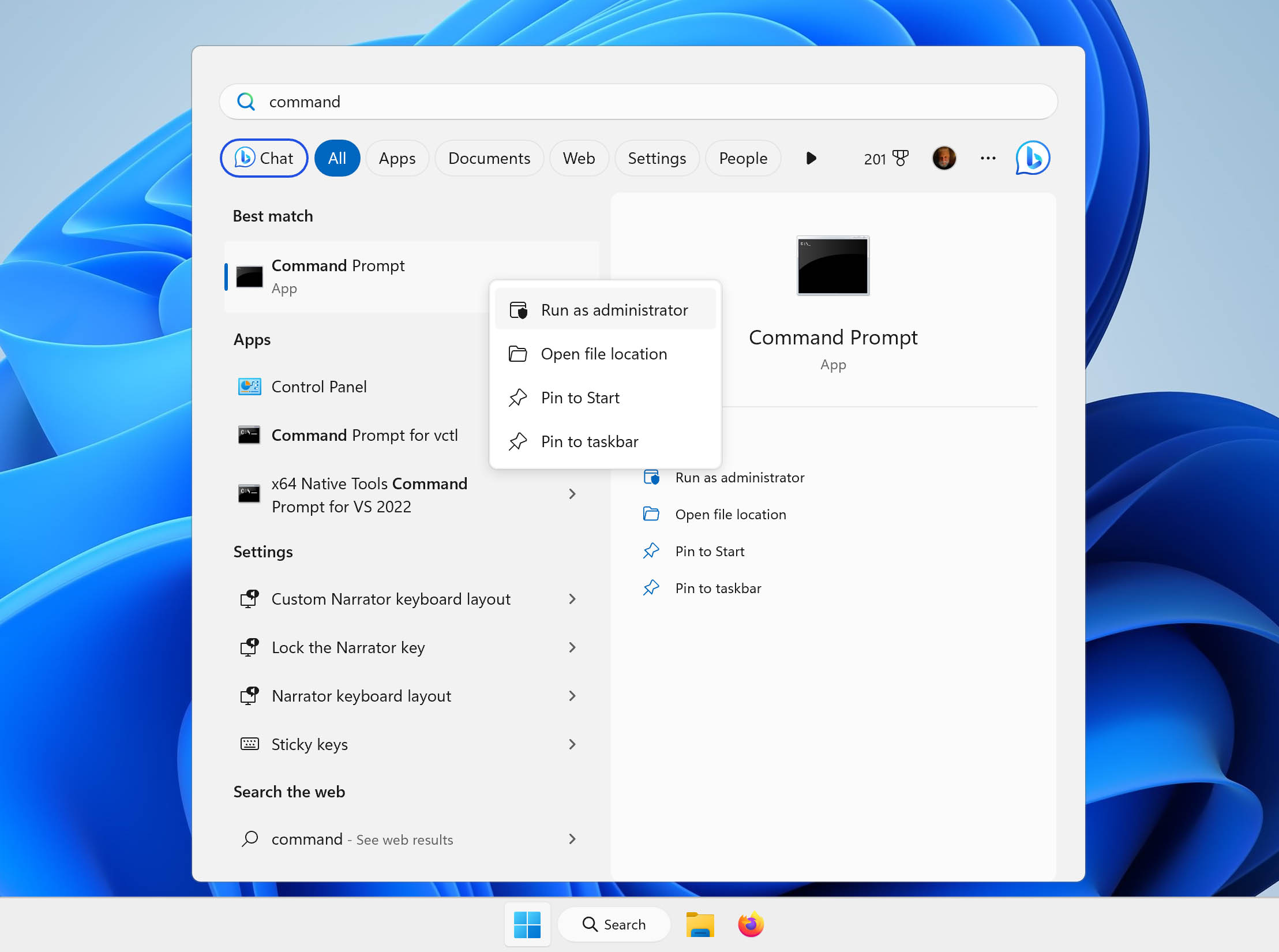This screenshot has width=1279, height=952.
Task: Choose Run as administrator in context menu
Action: tap(605, 310)
